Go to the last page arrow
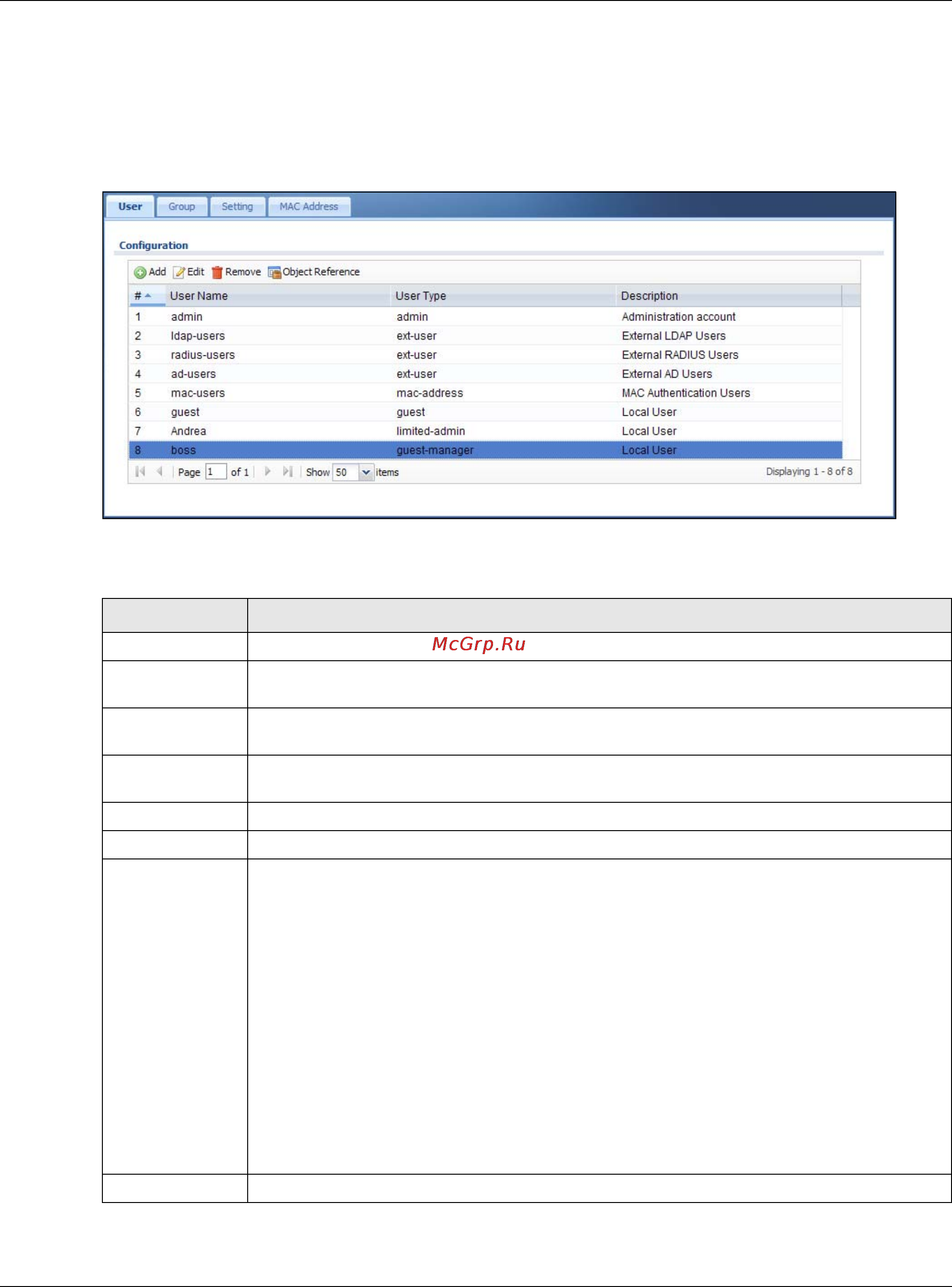Screen dimensions: 952x1287 (x=288, y=471)
